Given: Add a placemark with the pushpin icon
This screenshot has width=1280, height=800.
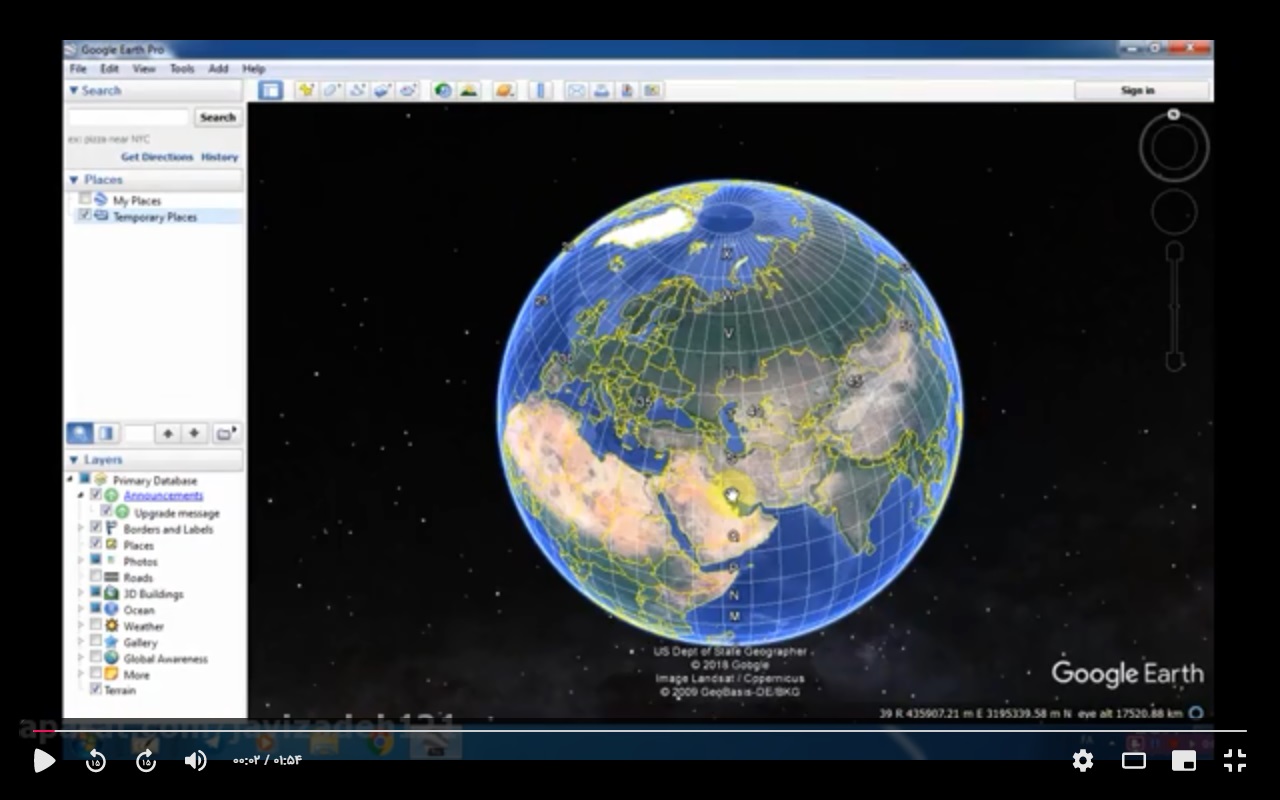Looking at the screenshot, I should [x=305, y=90].
